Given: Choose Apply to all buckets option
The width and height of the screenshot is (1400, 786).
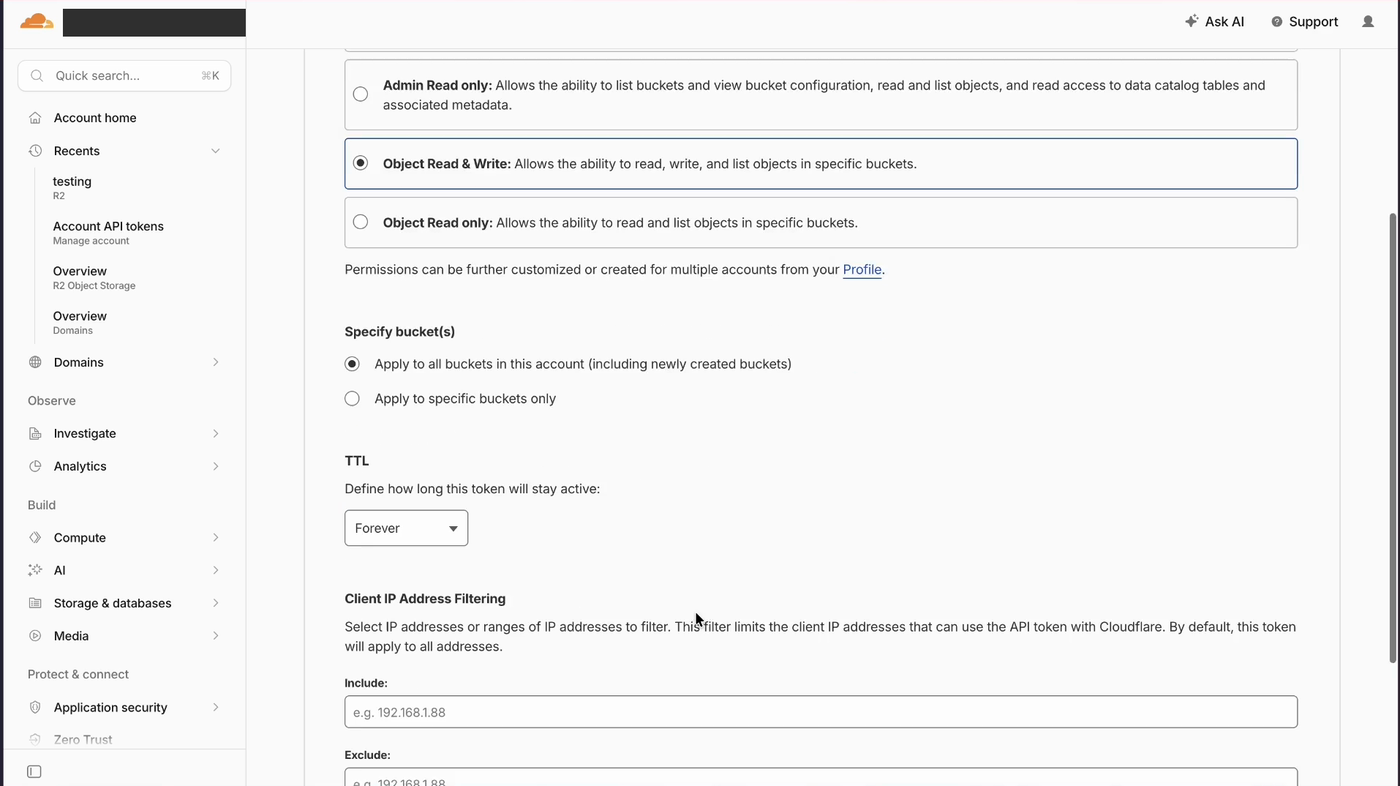Looking at the screenshot, I should (x=352, y=364).
